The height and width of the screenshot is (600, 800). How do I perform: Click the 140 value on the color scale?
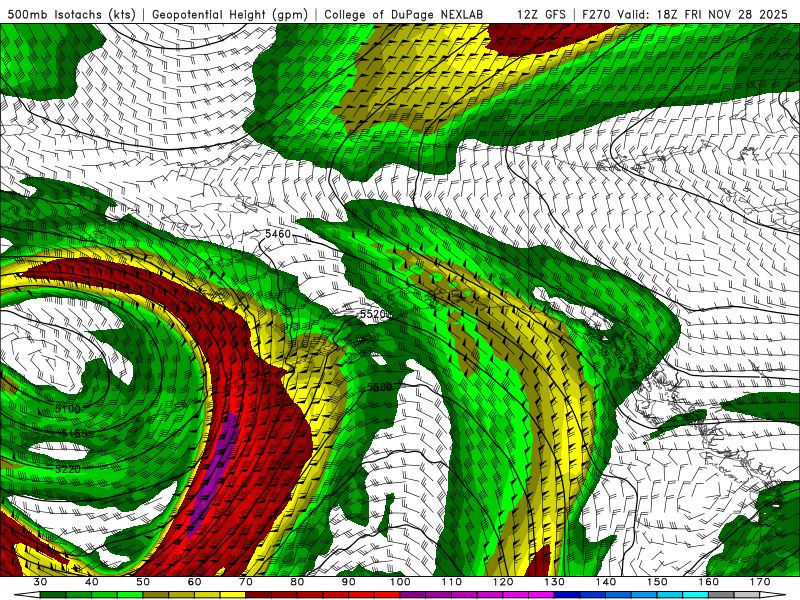coord(606,582)
